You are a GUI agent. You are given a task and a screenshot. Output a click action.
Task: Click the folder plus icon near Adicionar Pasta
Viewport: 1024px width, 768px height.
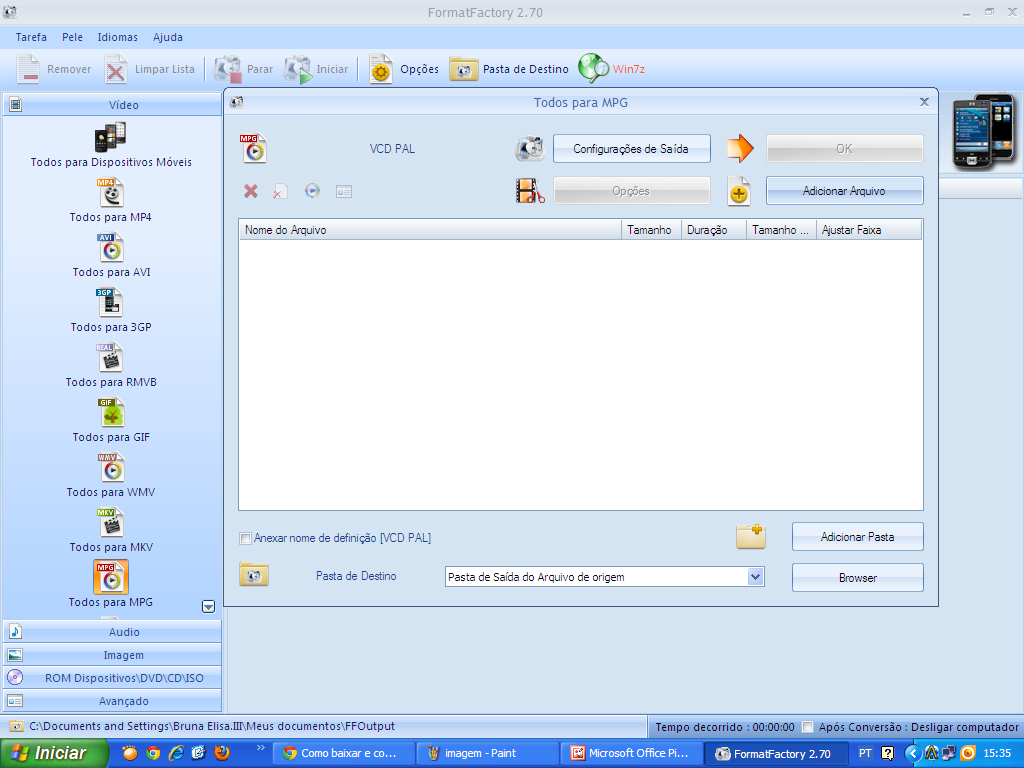coord(750,537)
